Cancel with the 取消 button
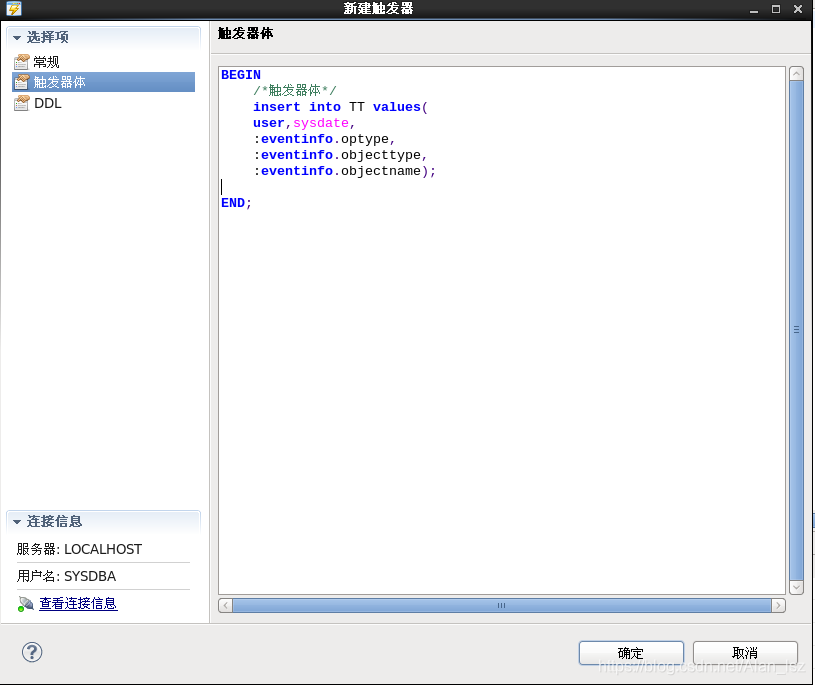This screenshot has width=815, height=685. point(745,653)
